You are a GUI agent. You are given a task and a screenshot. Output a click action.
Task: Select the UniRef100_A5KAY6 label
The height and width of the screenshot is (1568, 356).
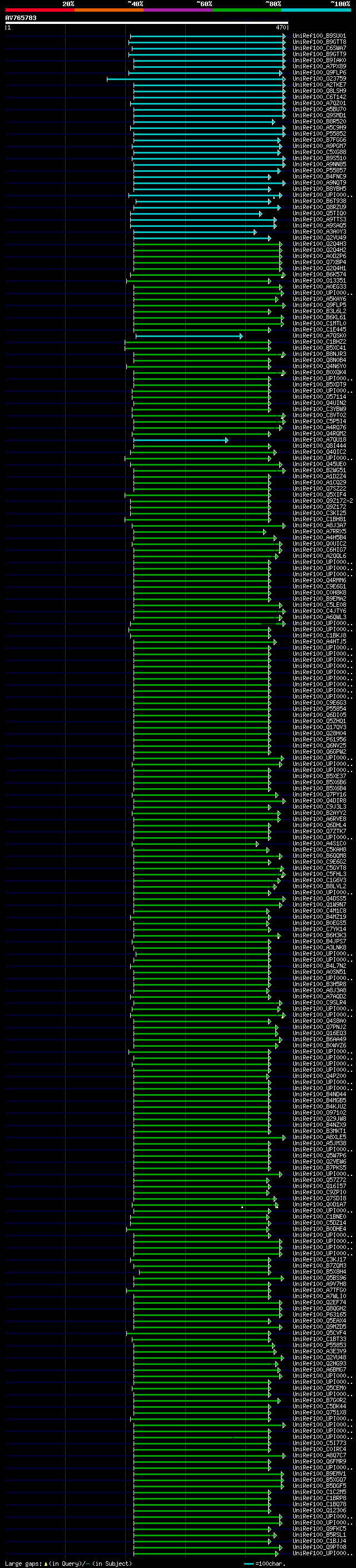tap(319, 299)
